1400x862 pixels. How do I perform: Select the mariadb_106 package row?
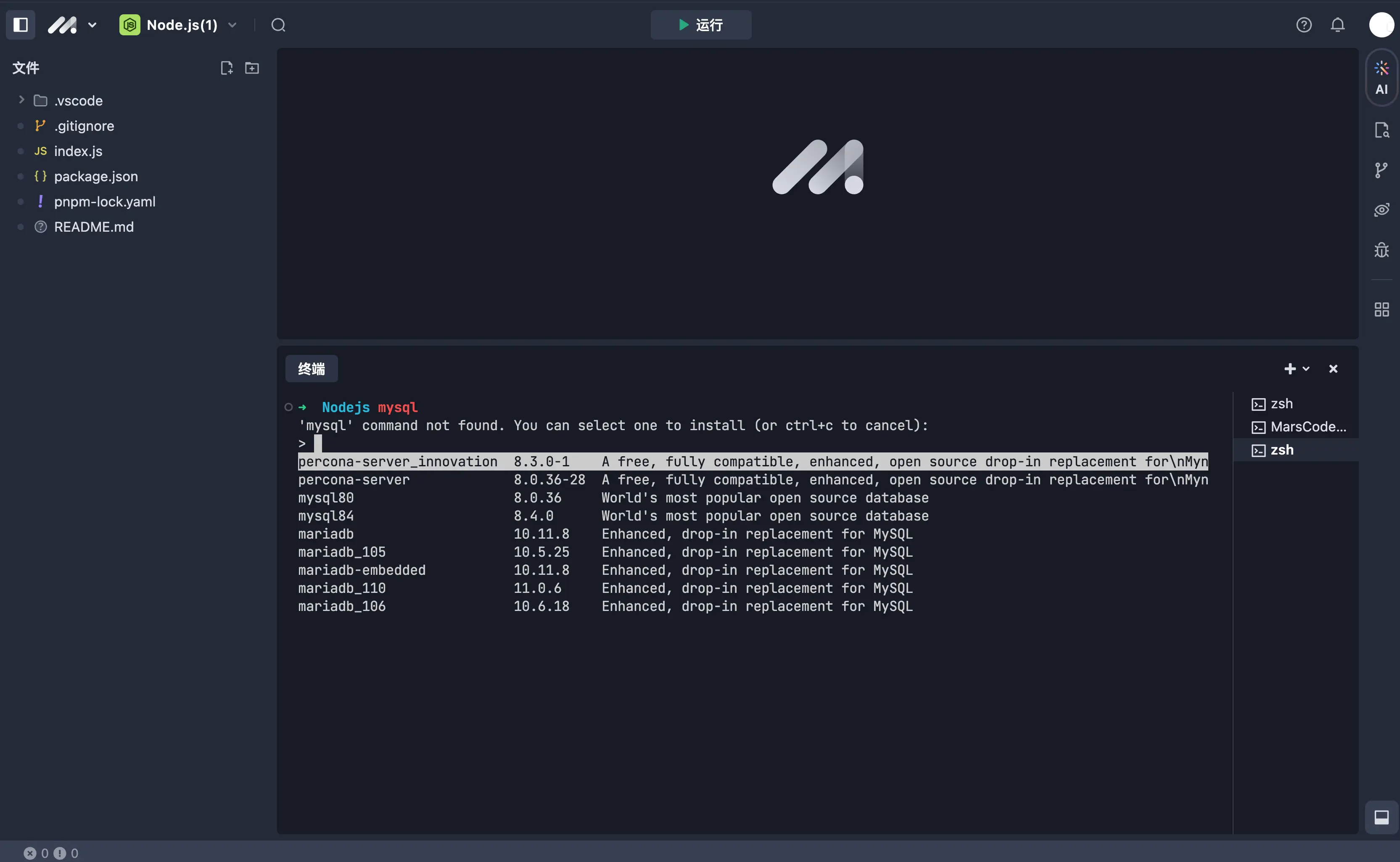coord(605,606)
